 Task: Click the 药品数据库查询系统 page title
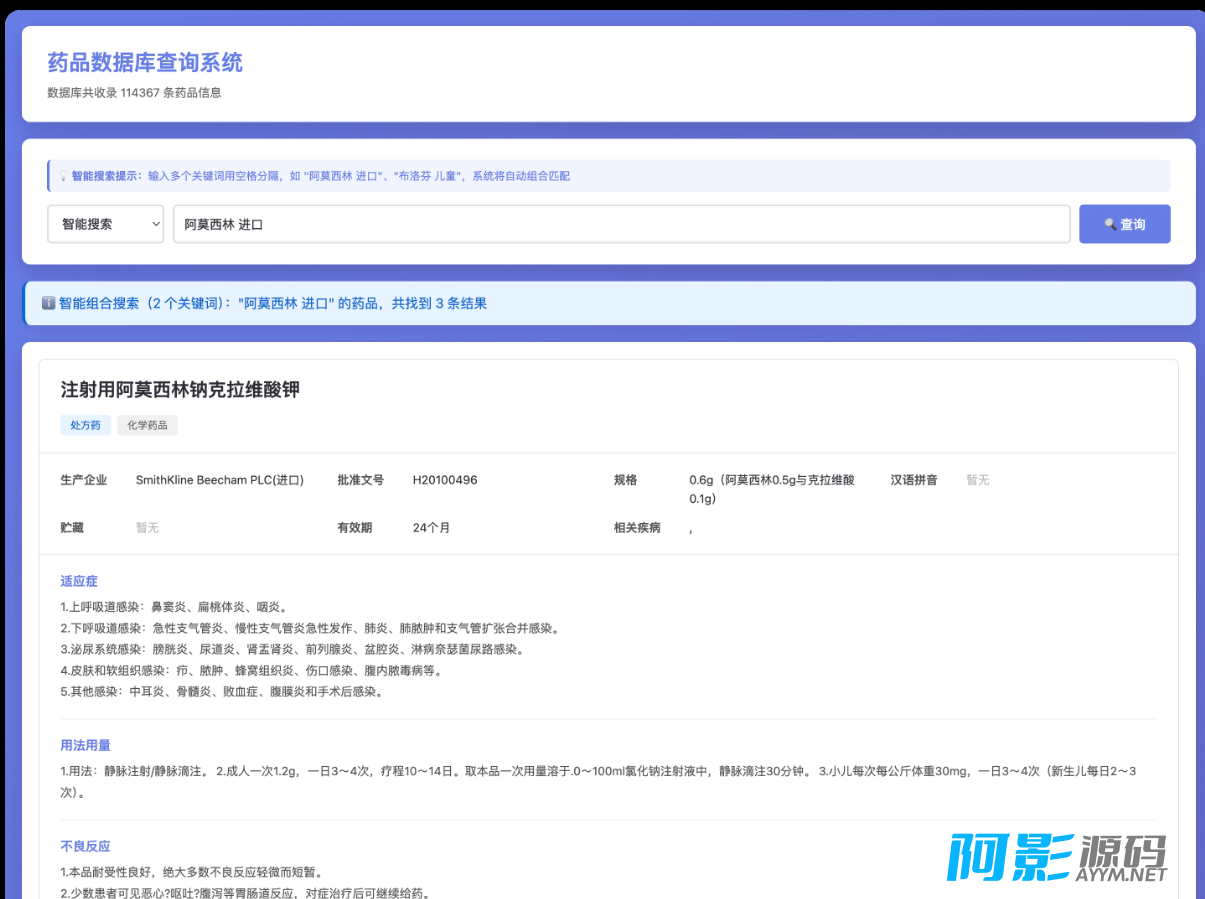(145, 63)
